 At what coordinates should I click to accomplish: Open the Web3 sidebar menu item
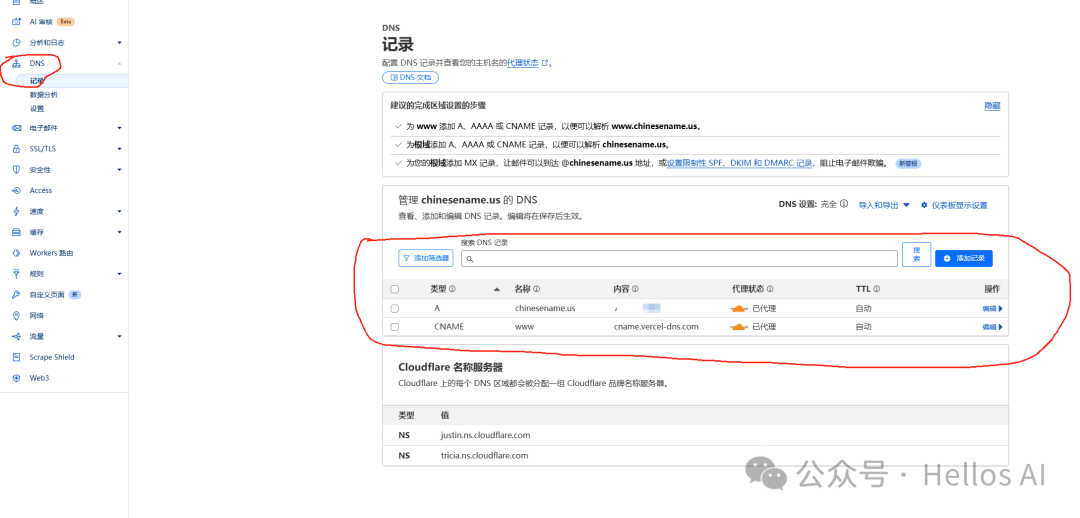click(39, 378)
